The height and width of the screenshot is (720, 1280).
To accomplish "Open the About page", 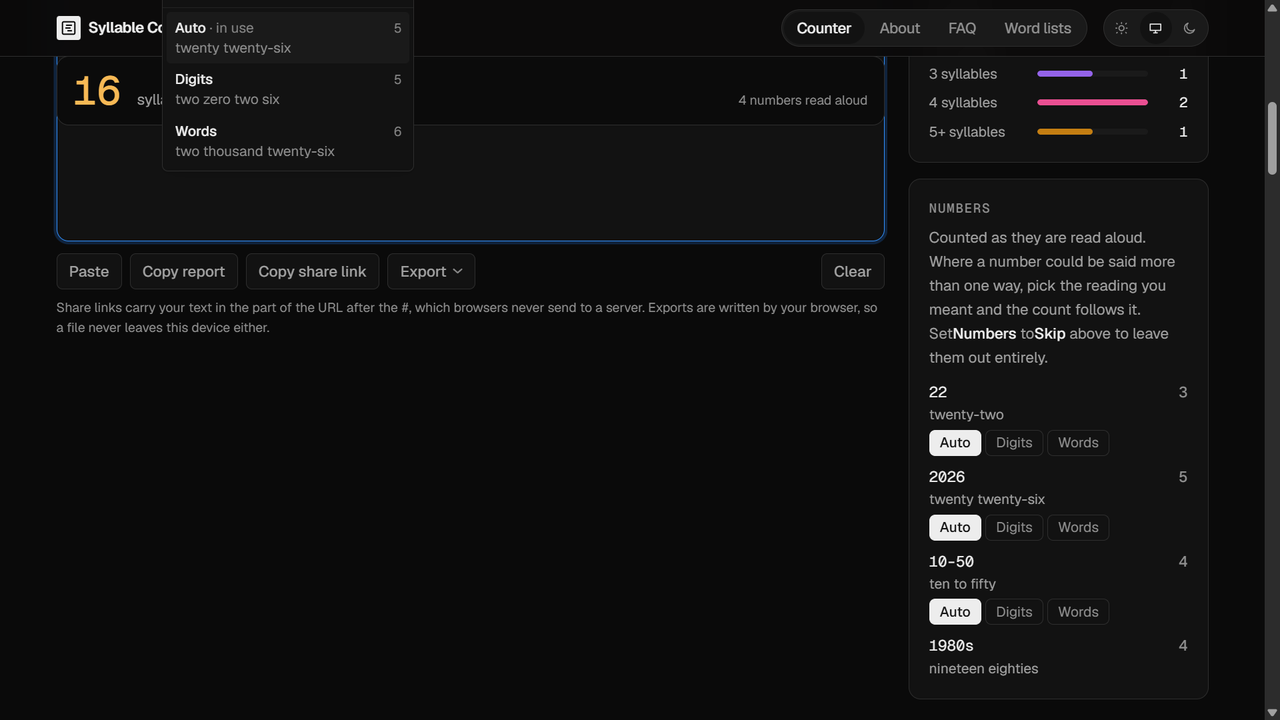I will (x=900, y=28).
